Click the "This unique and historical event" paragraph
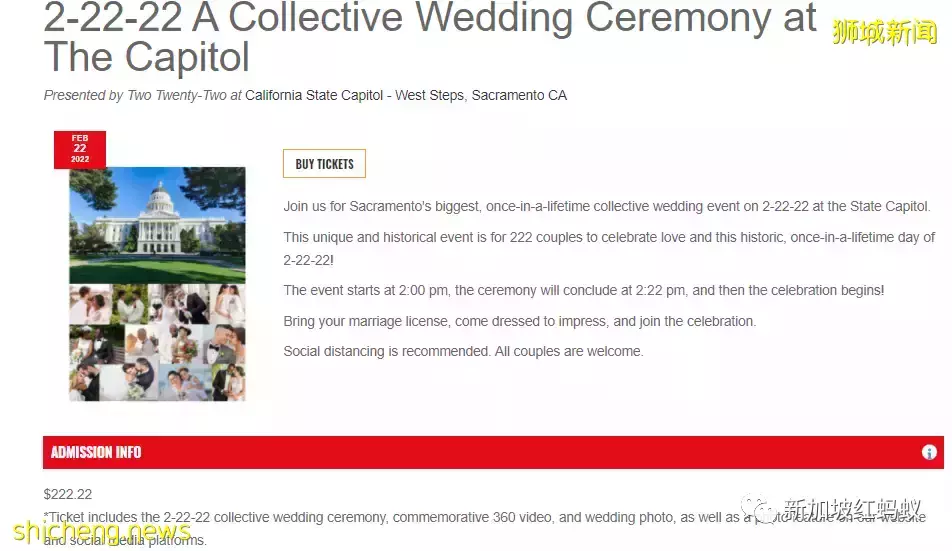 608,248
